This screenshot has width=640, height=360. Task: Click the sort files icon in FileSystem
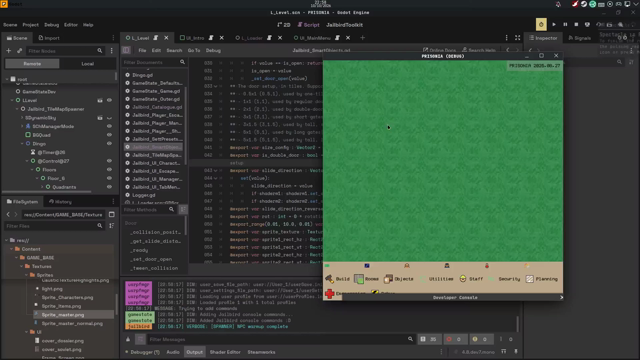(x=111, y=226)
